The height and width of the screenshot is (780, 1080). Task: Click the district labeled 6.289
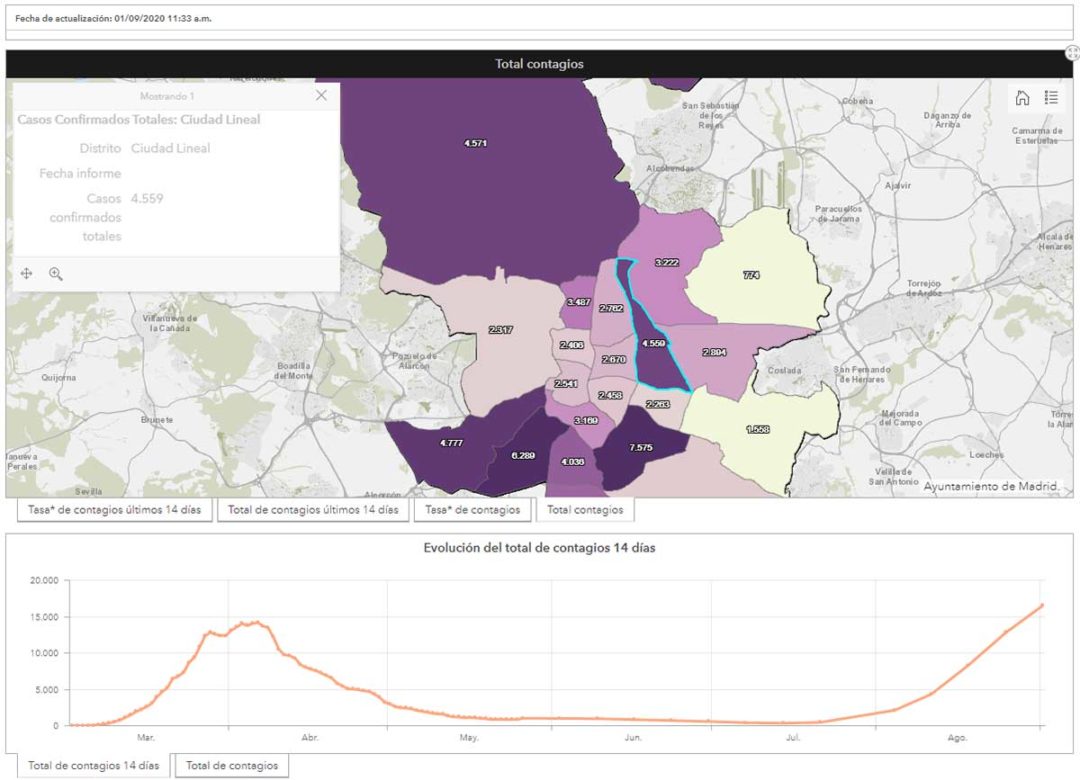point(523,455)
